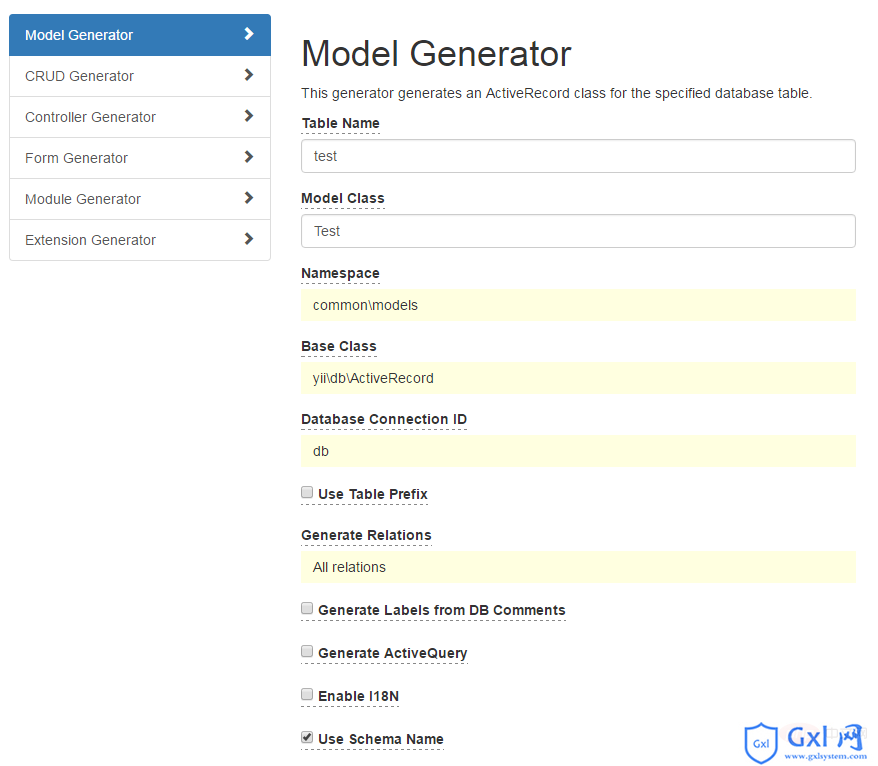The image size is (878, 766).
Task: Open the CRUD Generator menu item
Action: [140, 76]
